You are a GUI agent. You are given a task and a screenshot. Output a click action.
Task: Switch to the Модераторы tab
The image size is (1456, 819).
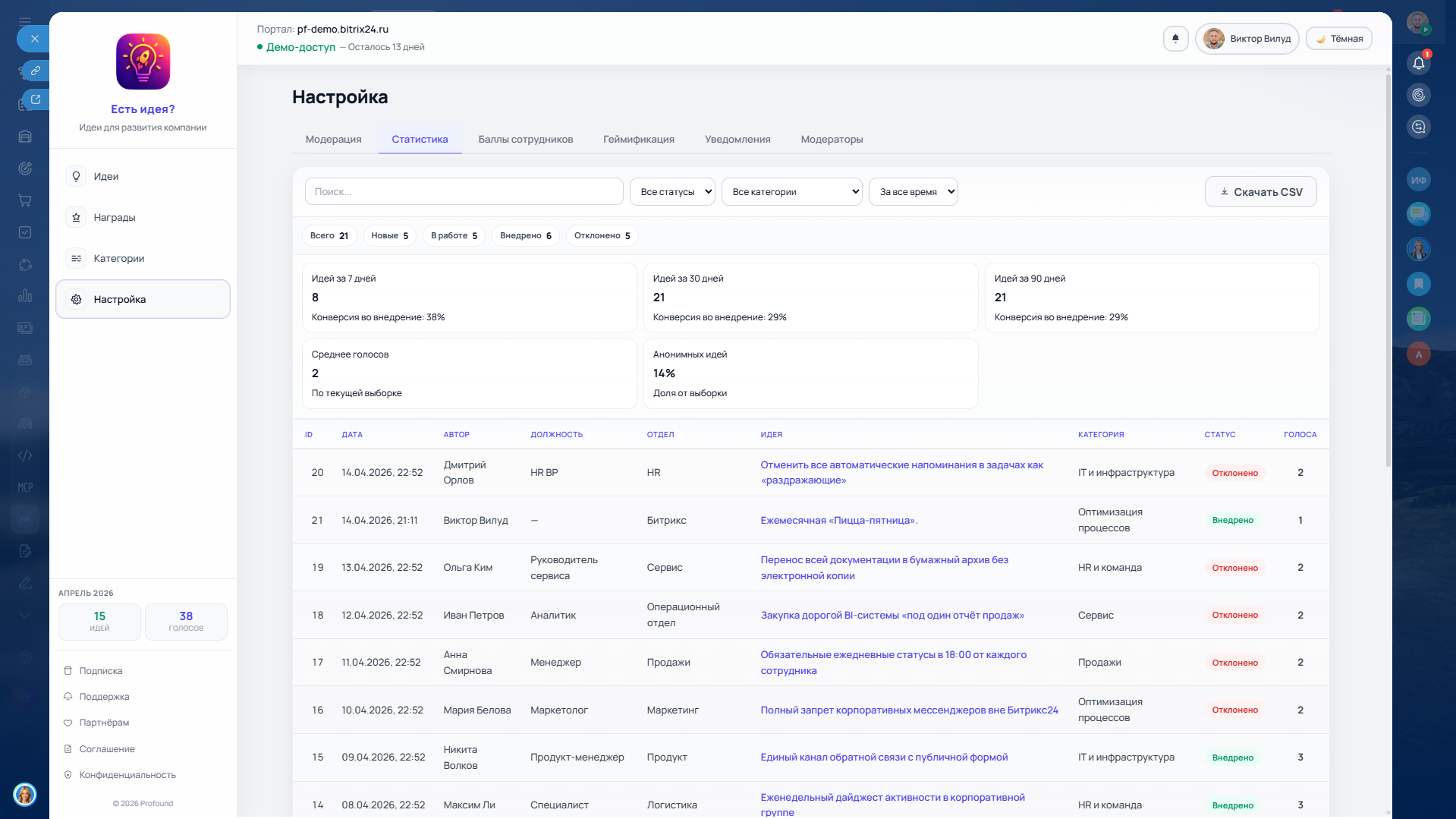pos(832,140)
